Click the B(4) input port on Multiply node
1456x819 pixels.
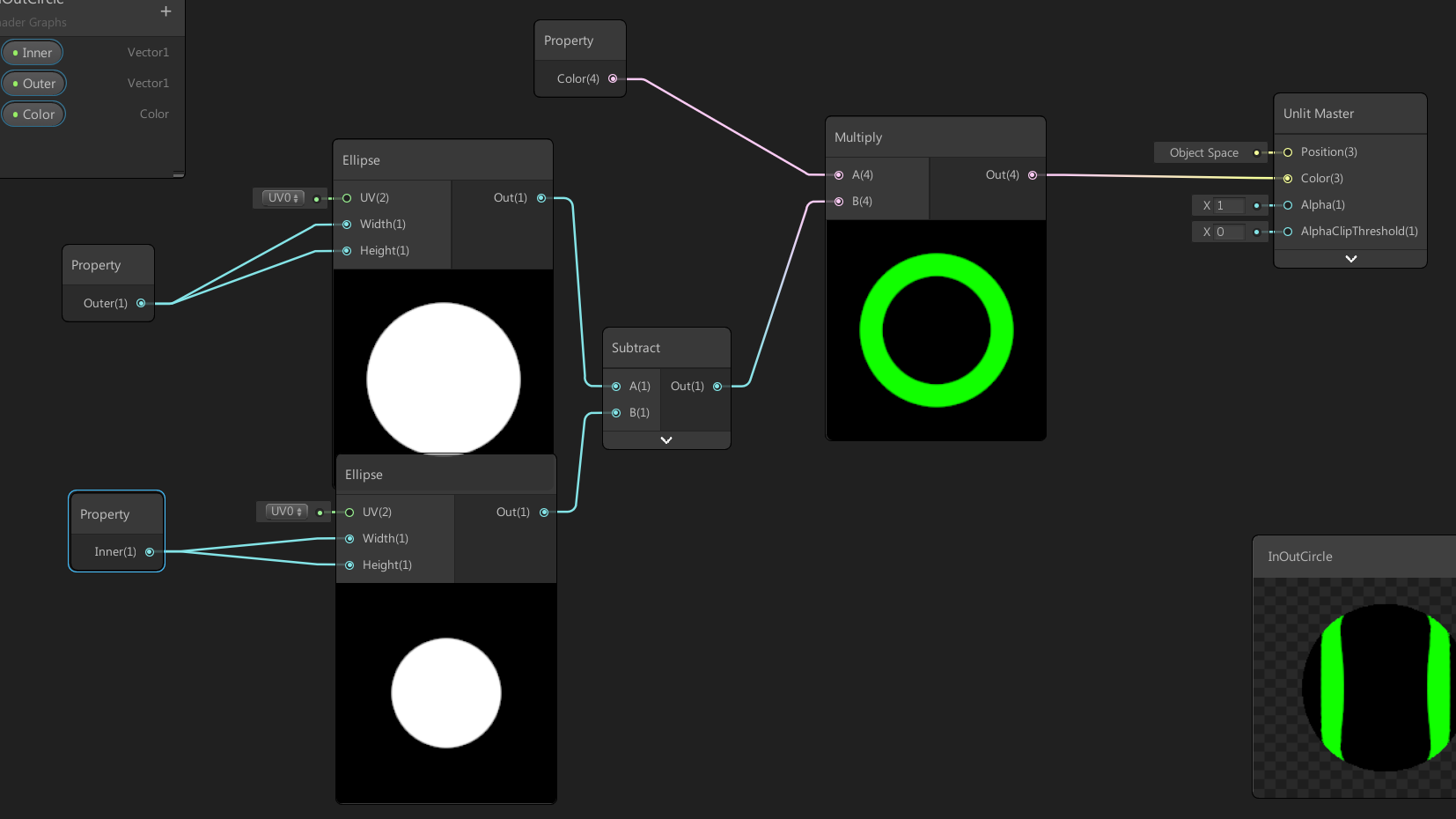838,201
